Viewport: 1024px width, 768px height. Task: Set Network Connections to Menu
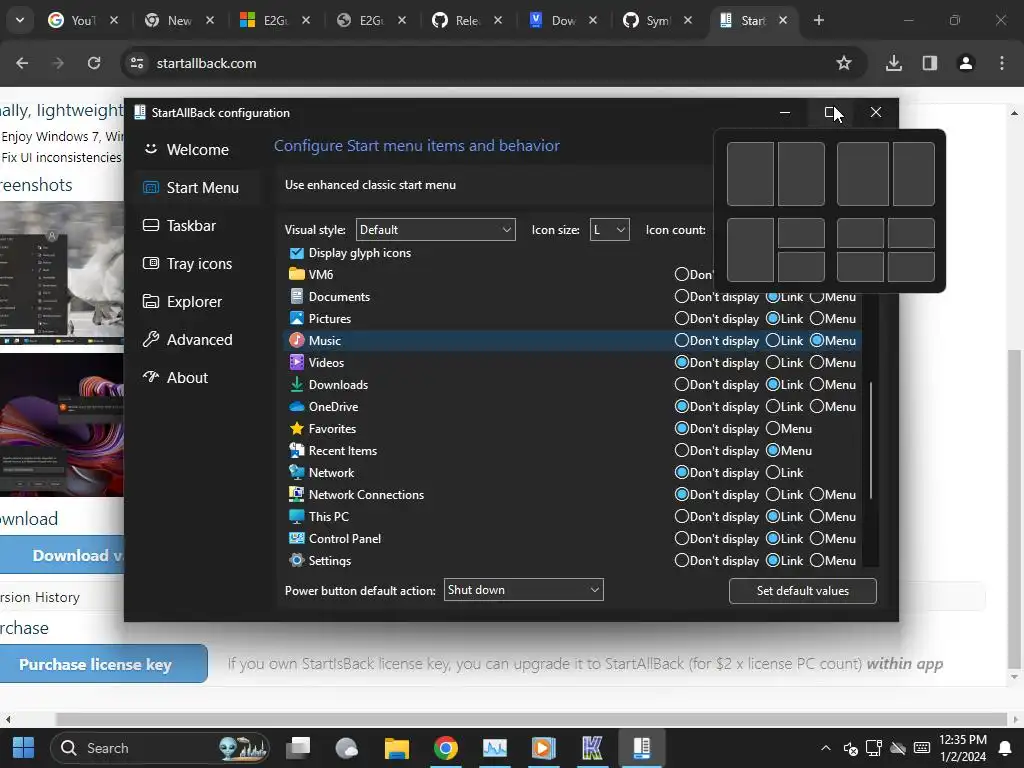pyautogui.click(x=817, y=494)
